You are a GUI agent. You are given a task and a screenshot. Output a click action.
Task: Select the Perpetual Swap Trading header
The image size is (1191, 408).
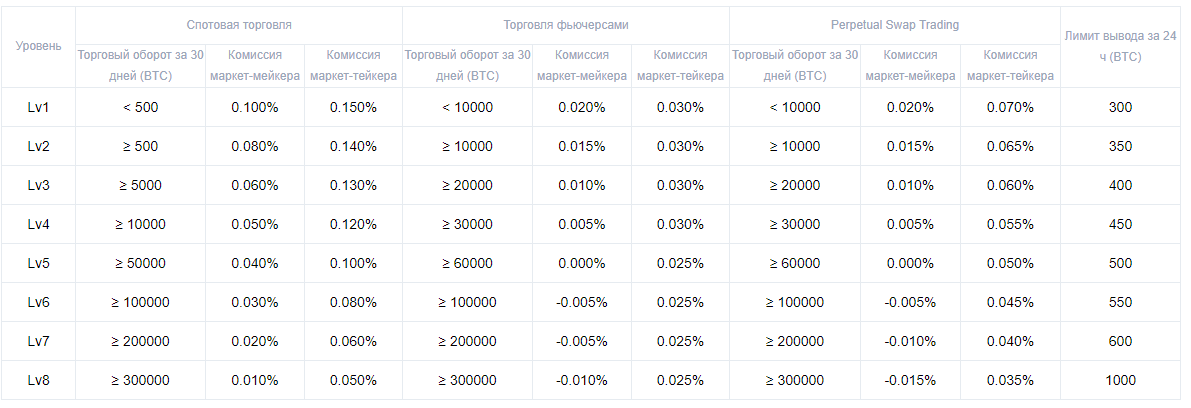tap(894, 22)
